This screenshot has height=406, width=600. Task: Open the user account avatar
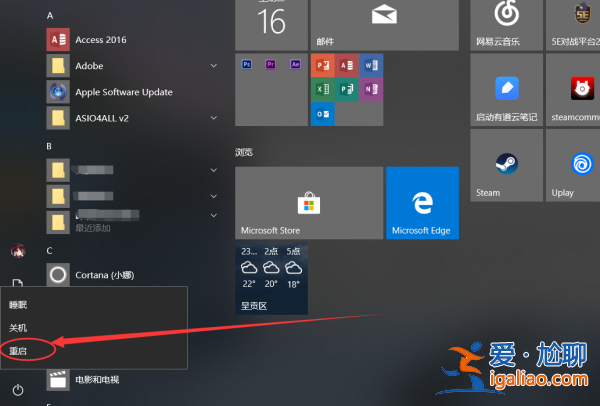tap(18, 251)
